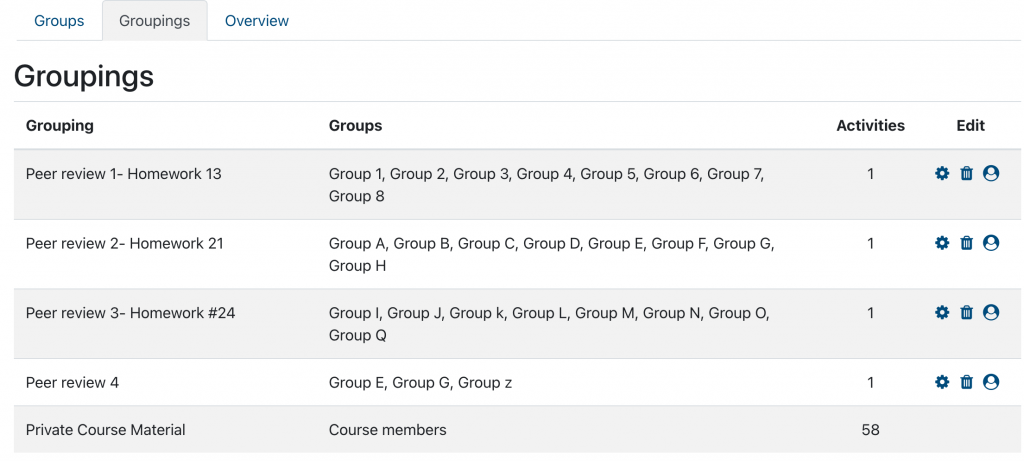Click the Activities column header

(x=871, y=125)
